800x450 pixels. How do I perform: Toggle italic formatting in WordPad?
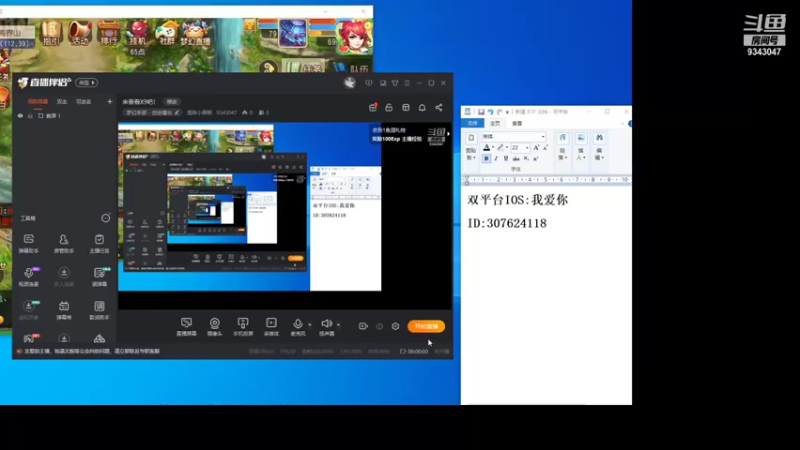pyautogui.click(x=496, y=159)
